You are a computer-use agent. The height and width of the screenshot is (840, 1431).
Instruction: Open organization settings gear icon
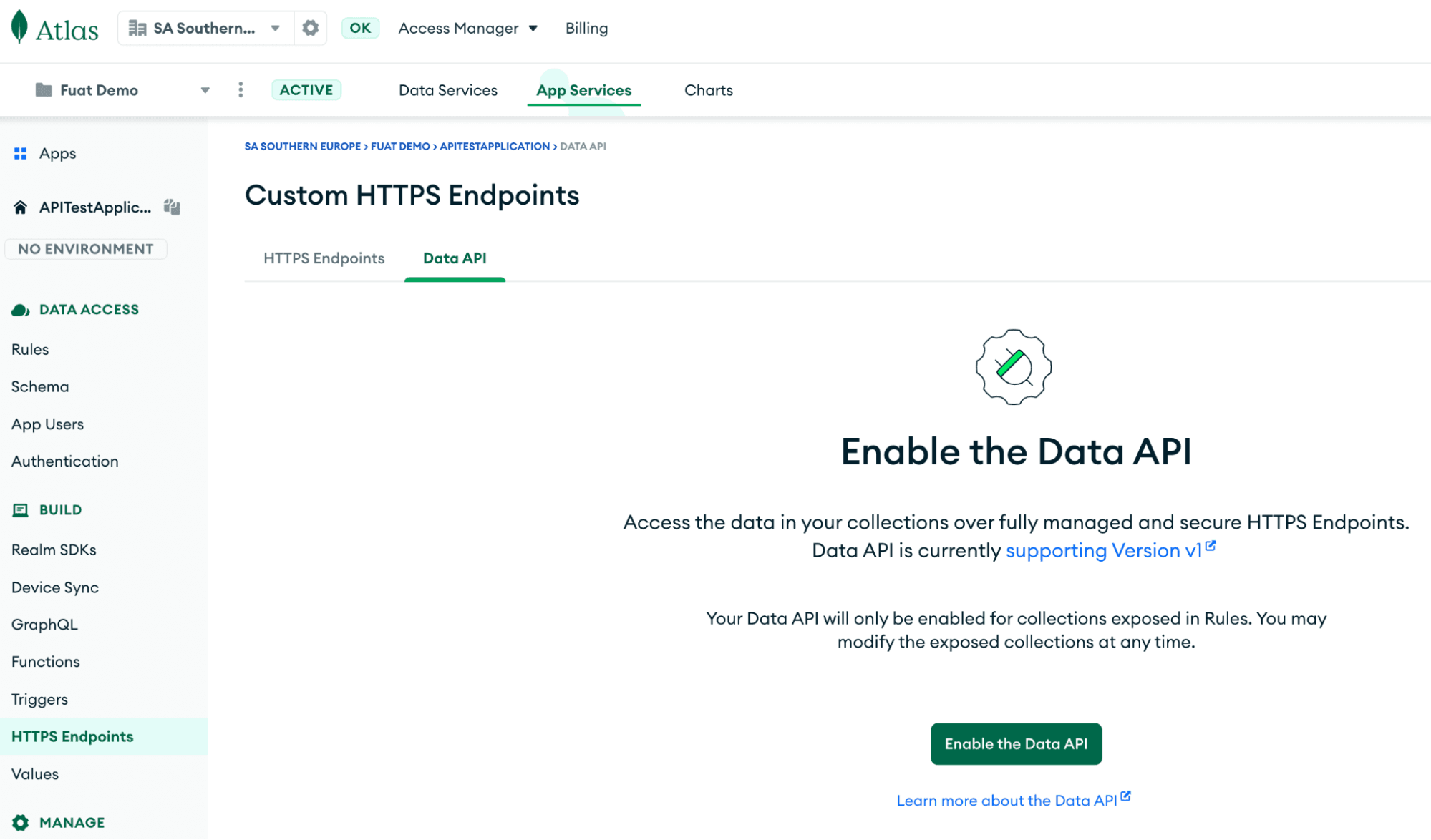(x=310, y=28)
